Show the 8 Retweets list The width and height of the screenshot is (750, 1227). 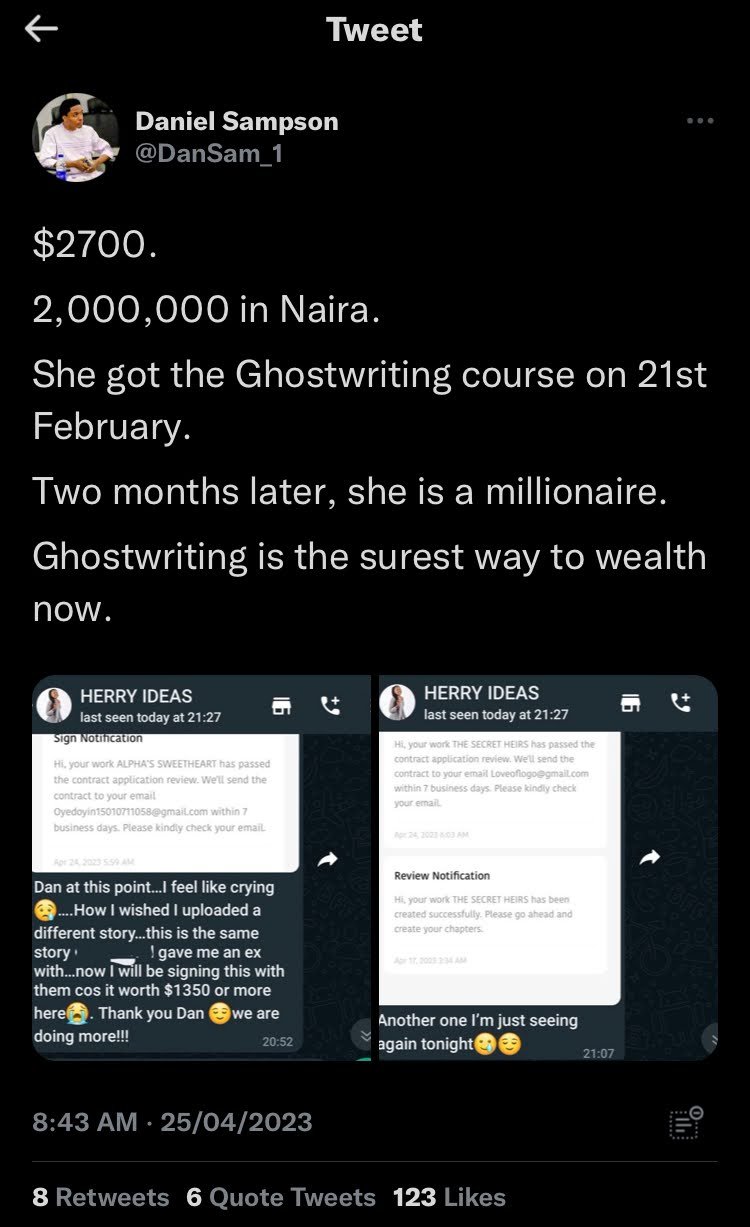(x=101, y=1197)
